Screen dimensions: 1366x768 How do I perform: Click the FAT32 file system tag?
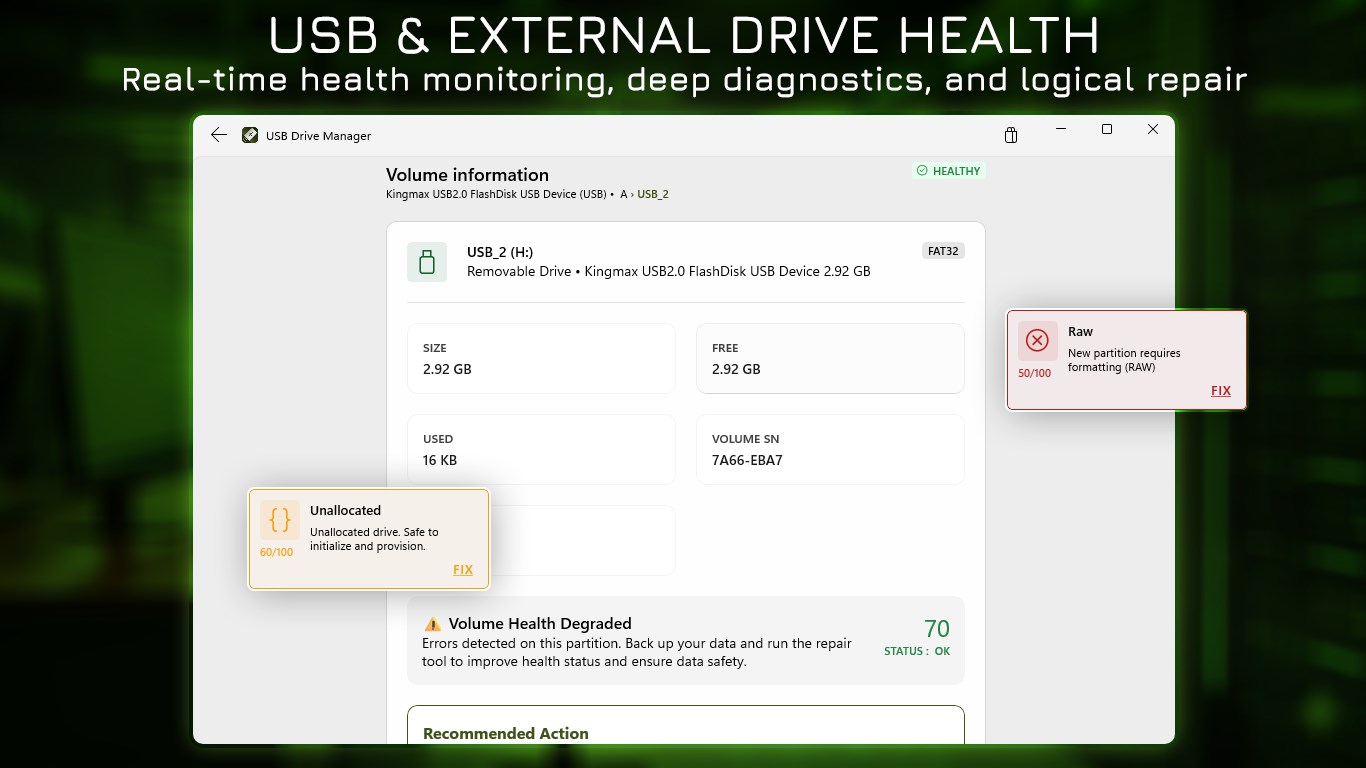[x=943, y=251]
